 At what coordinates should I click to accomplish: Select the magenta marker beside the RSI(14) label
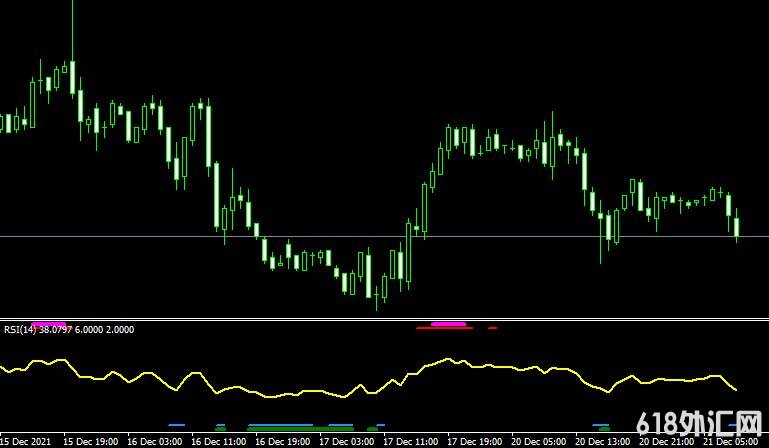[x=48, y=324]
